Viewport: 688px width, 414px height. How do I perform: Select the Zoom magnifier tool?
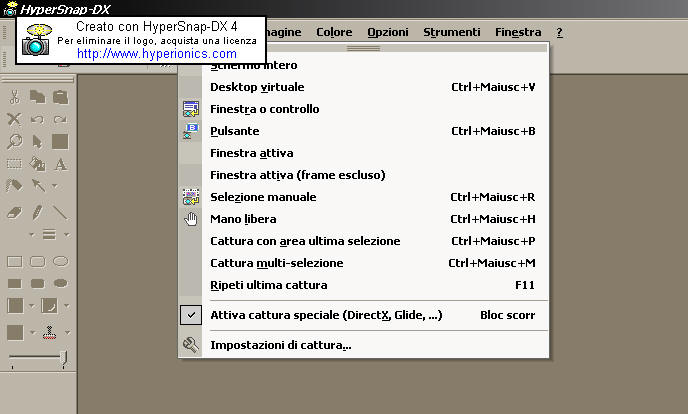click(14, 141)
